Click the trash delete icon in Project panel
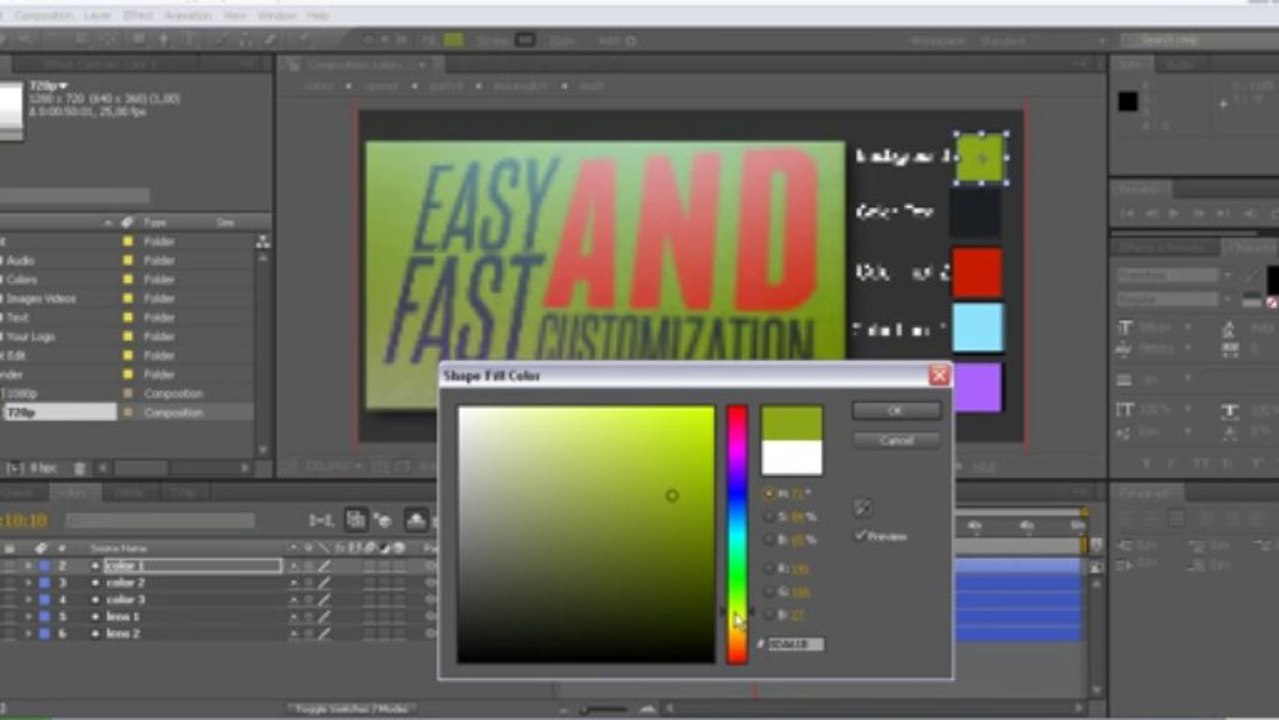 coord(79,468)
